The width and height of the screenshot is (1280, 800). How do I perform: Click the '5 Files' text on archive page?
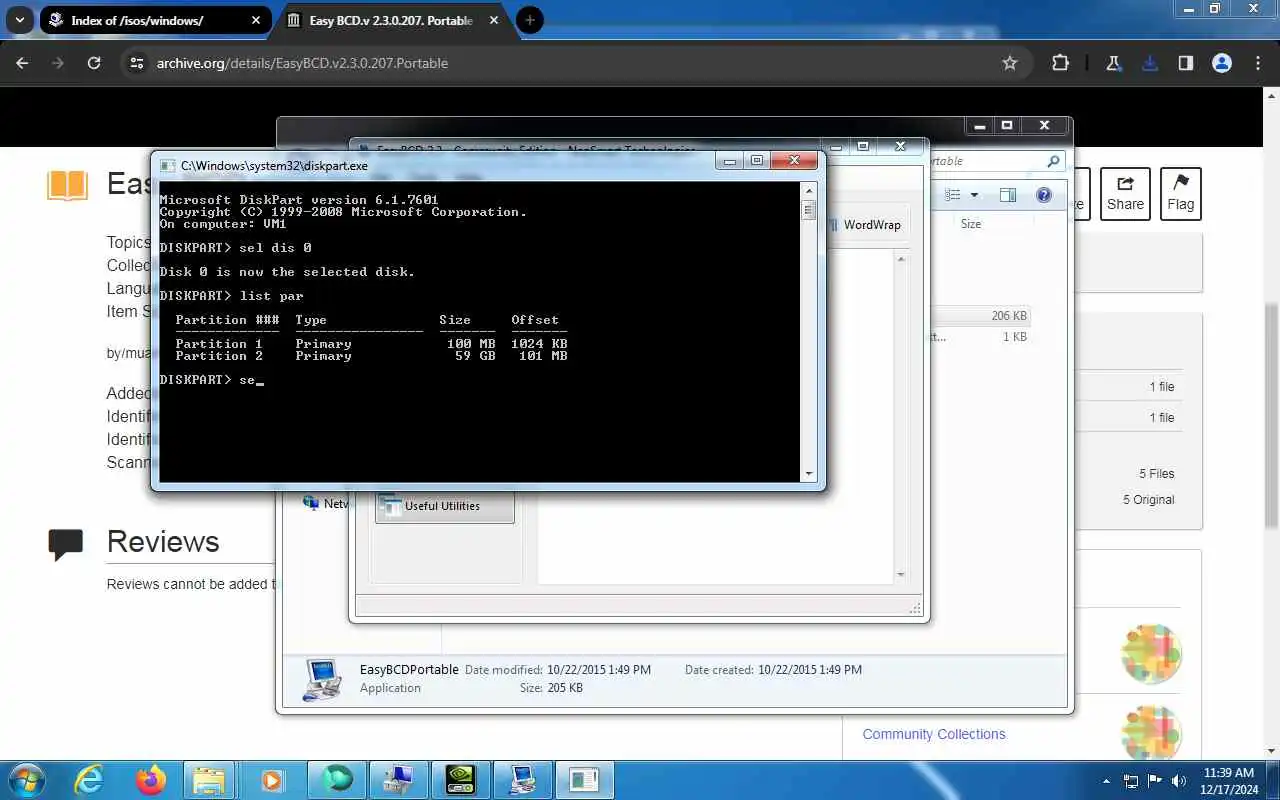coord(1156,474)
